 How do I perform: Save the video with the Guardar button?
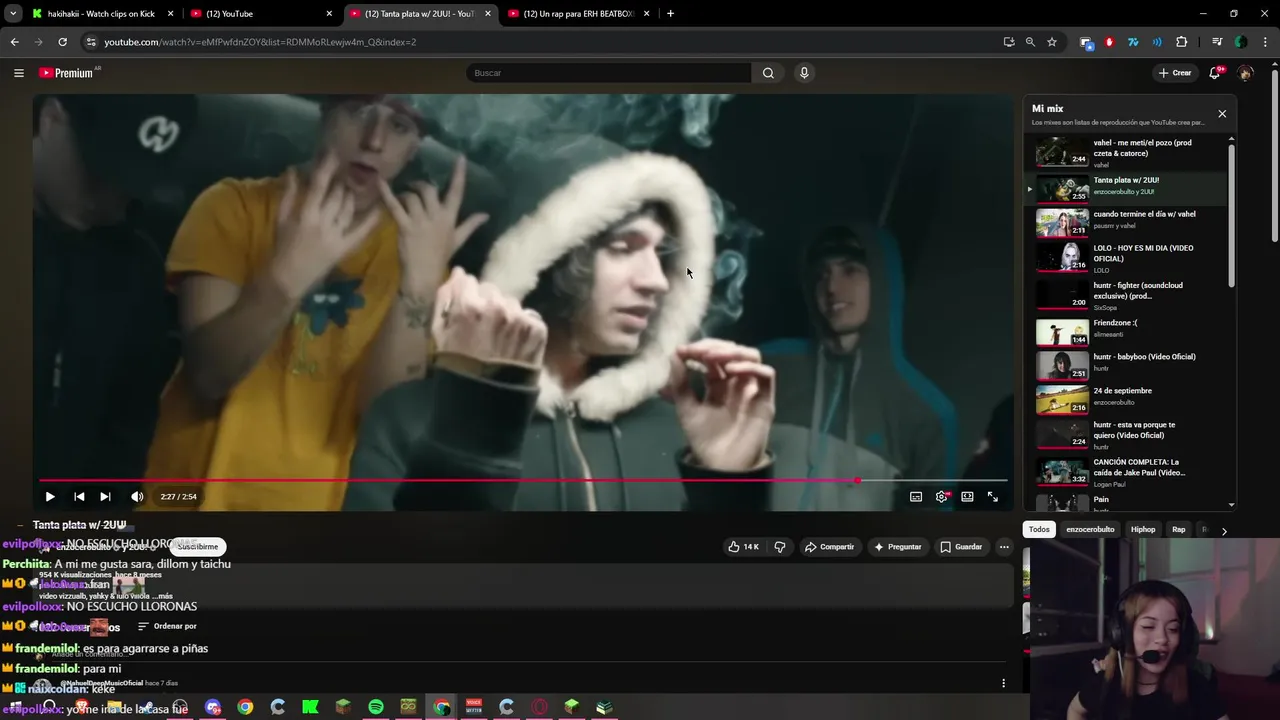pos(961,547)
